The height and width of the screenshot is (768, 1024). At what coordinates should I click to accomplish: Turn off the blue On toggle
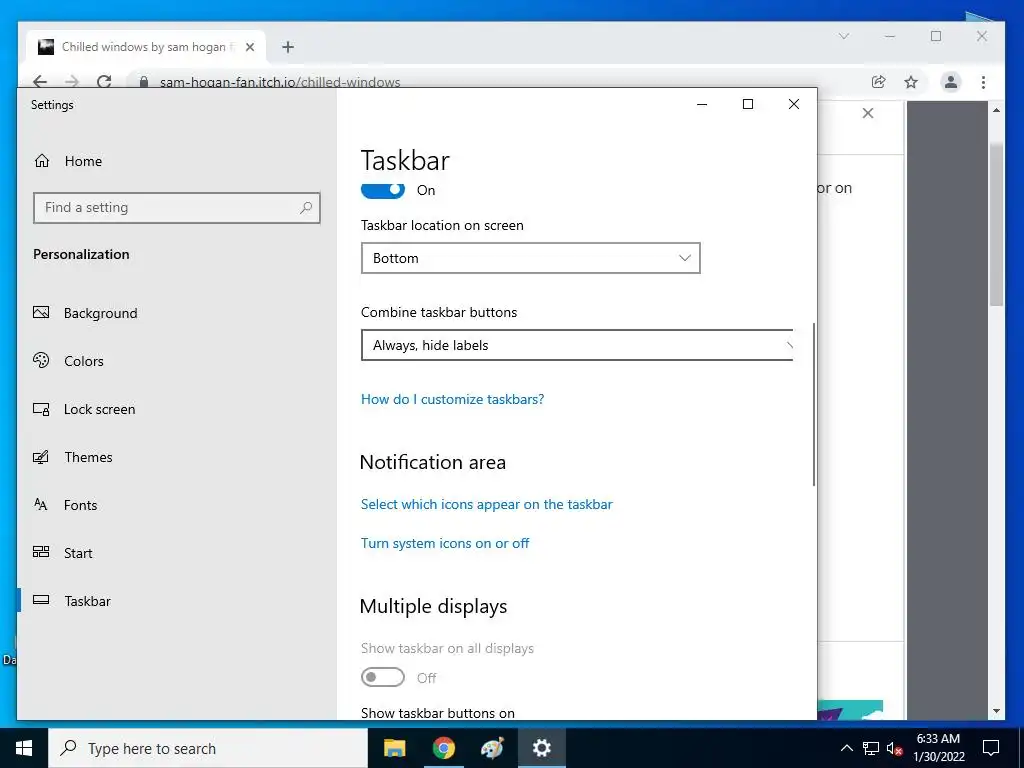(383, 189)
